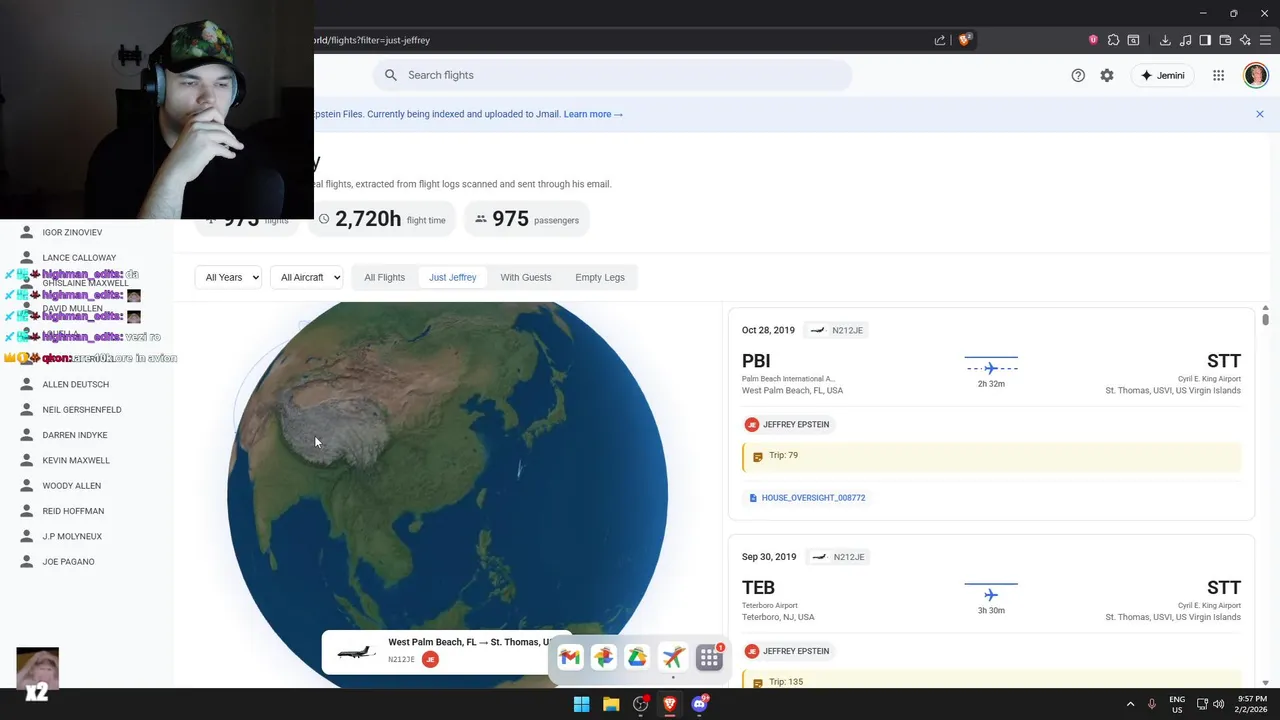Open the Brave hamburger main menu
This screenshot has width=1280, height=720.
1265,40
